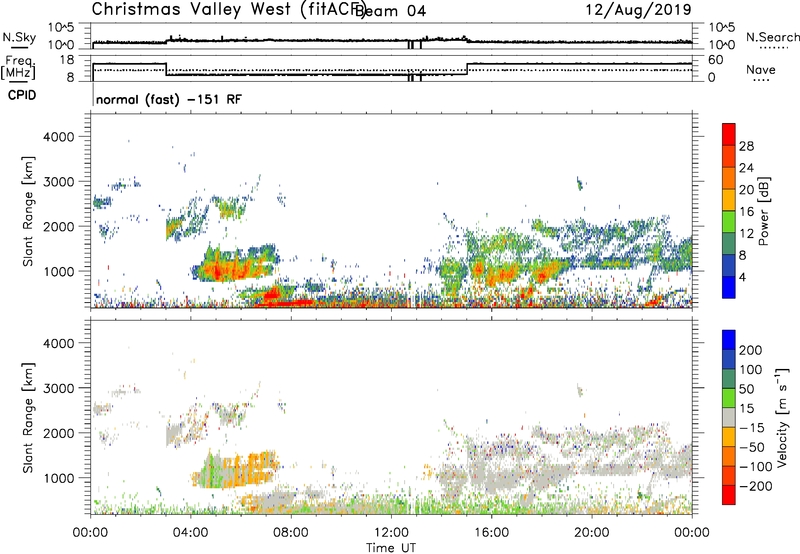This screenshot has width=800, height=554.
Task: Click the Time UT axis label
Action: click(x=391, y=548)
